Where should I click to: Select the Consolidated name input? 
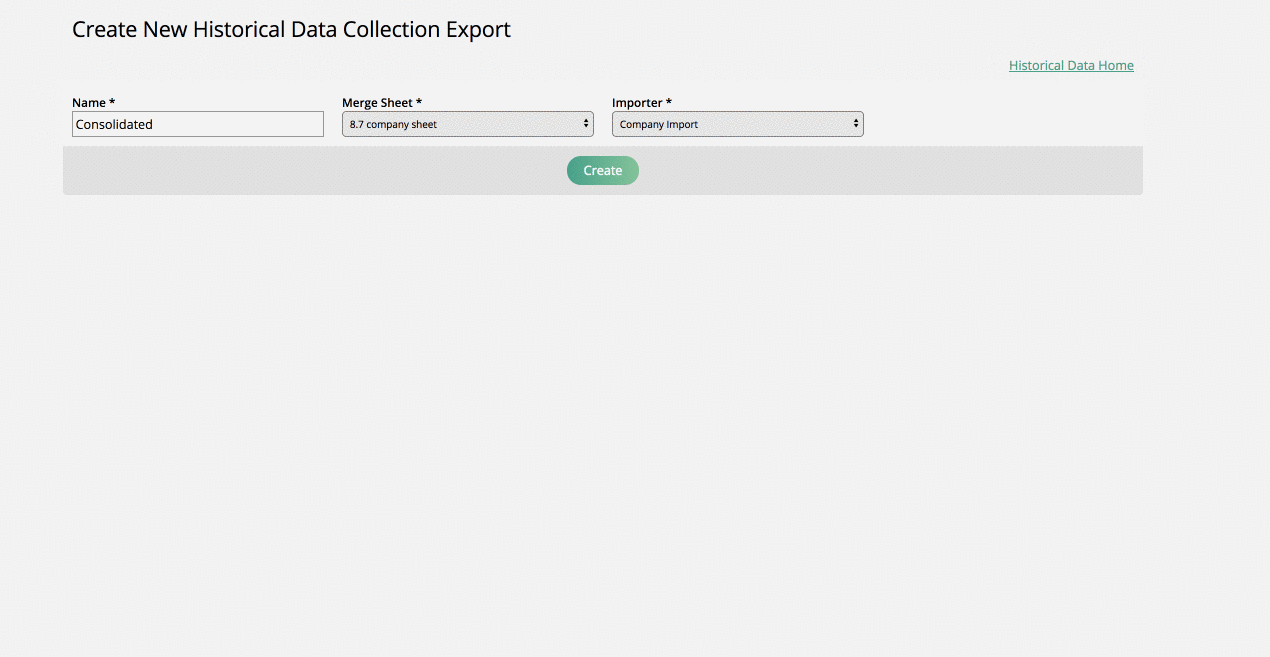point(197,123)
